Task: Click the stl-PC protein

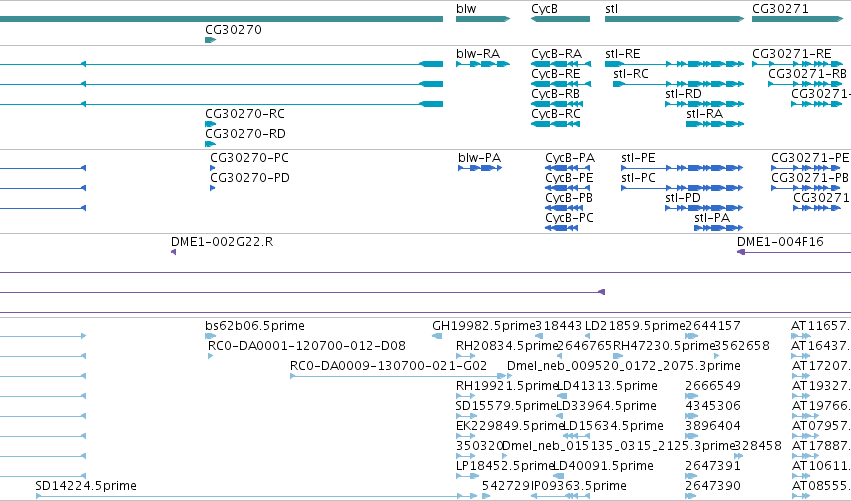Action: tap(682, 188)
